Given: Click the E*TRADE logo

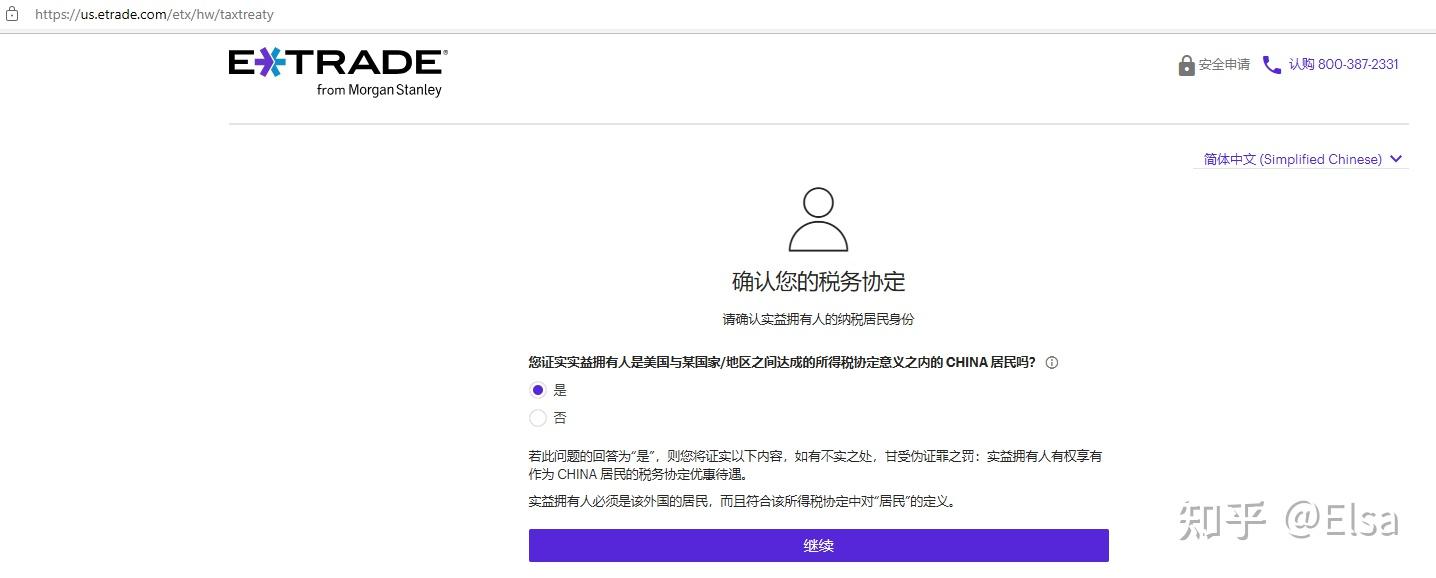Looking at the screenshot, I should coord(336,63).
